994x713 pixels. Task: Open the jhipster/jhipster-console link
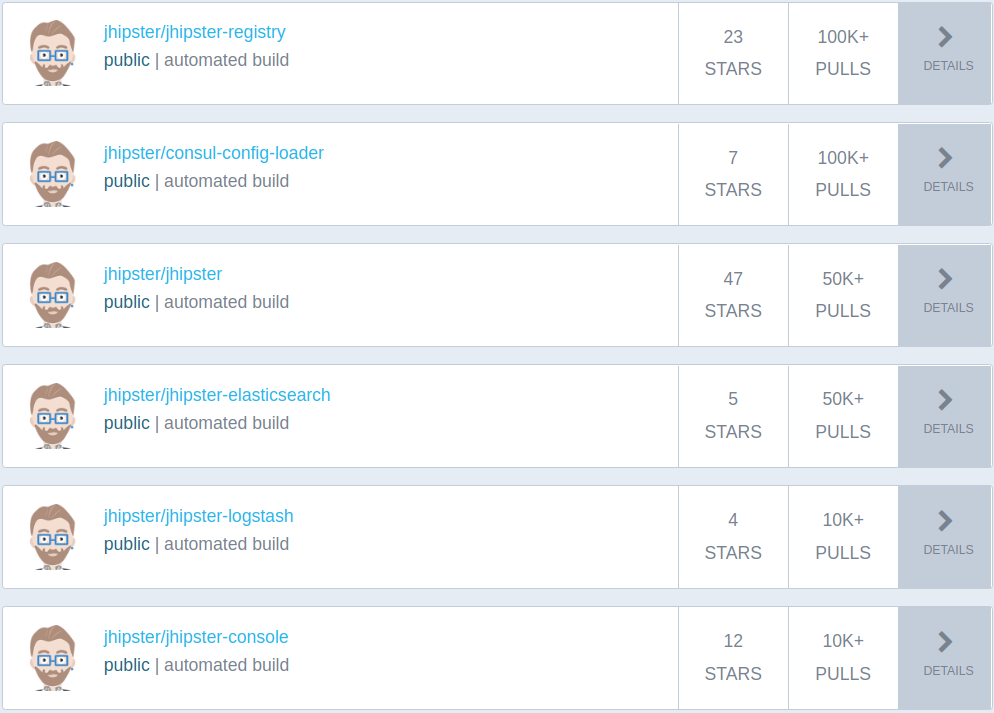196,637
